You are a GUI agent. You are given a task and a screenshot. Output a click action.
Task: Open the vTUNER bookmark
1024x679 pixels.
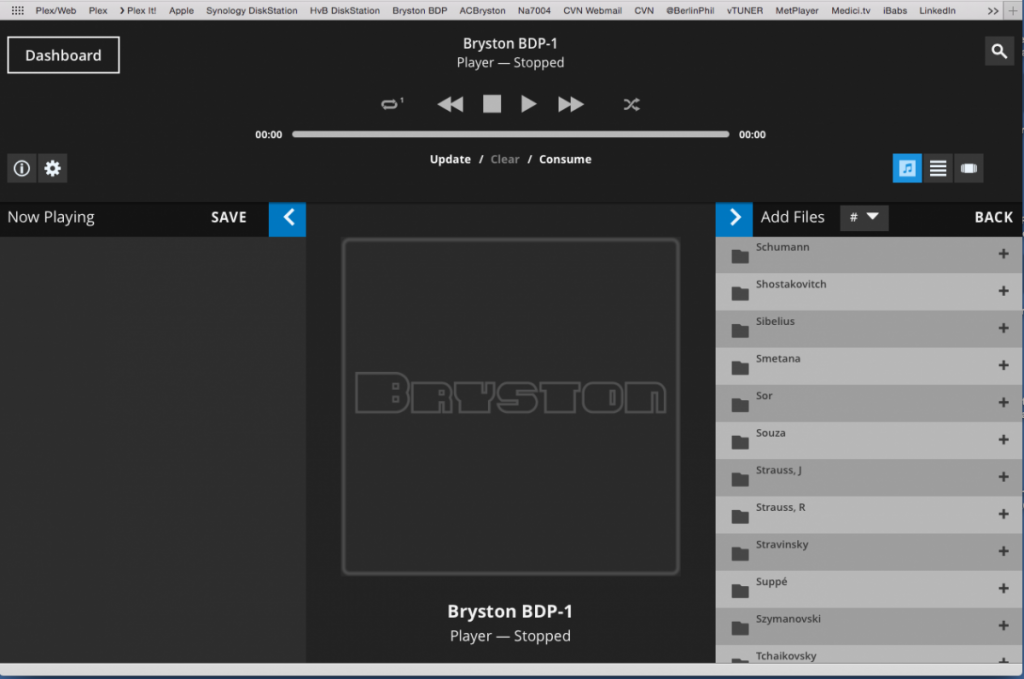click(744, 10)
